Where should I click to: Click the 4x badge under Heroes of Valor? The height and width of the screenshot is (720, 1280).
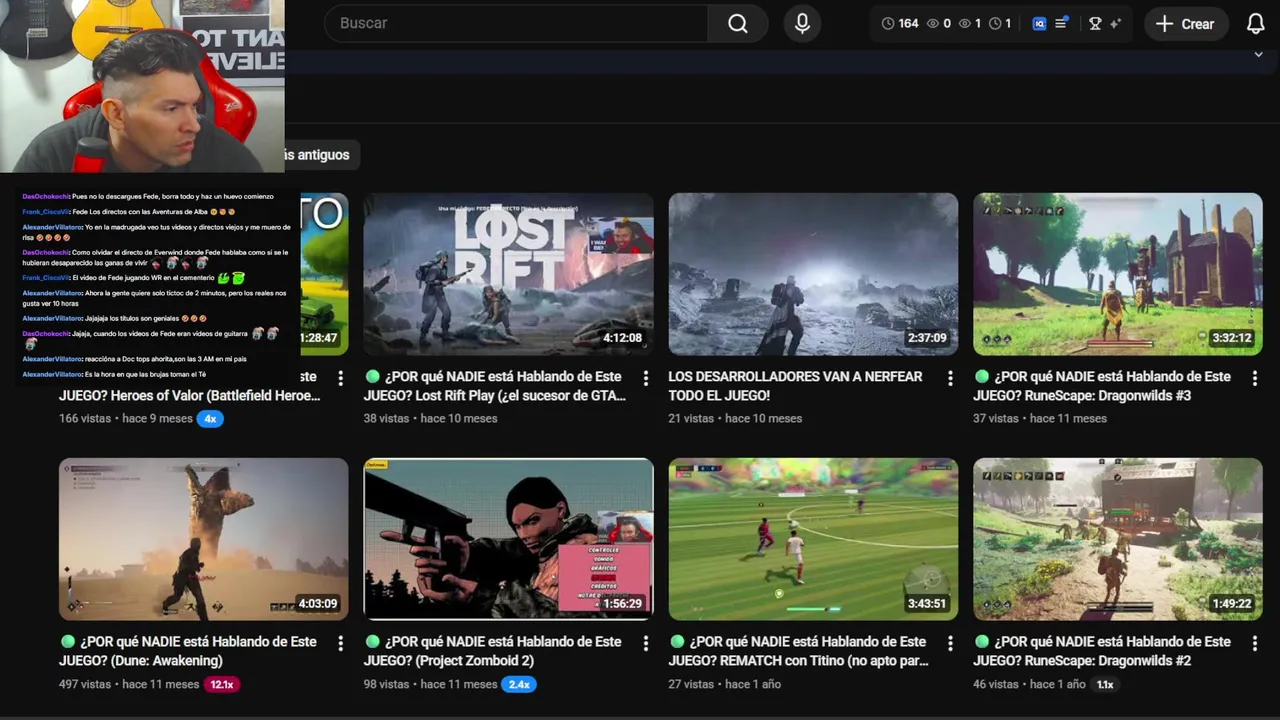coord(210,419)
